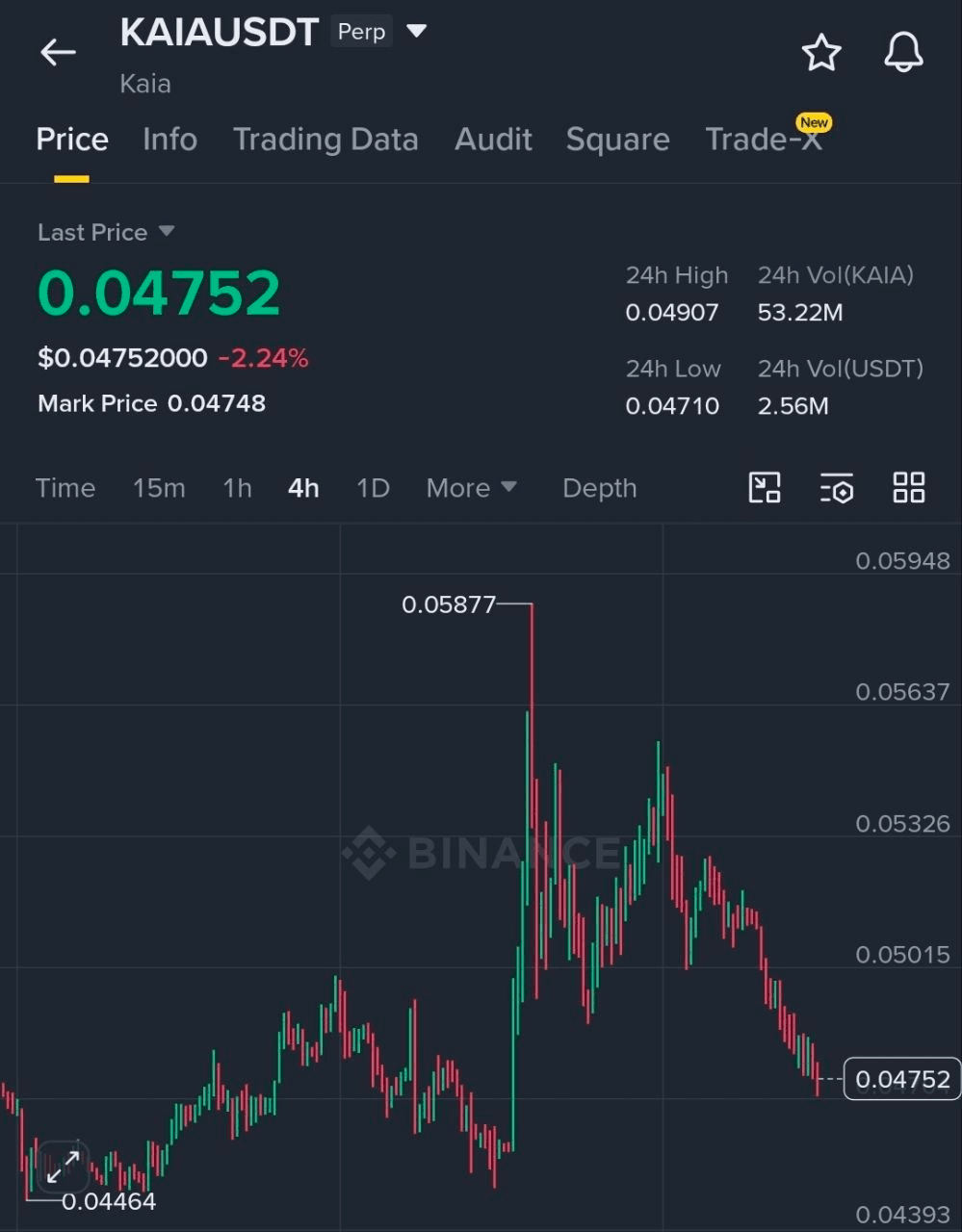Tap the large 0.04752 last price

coord(159,293)
